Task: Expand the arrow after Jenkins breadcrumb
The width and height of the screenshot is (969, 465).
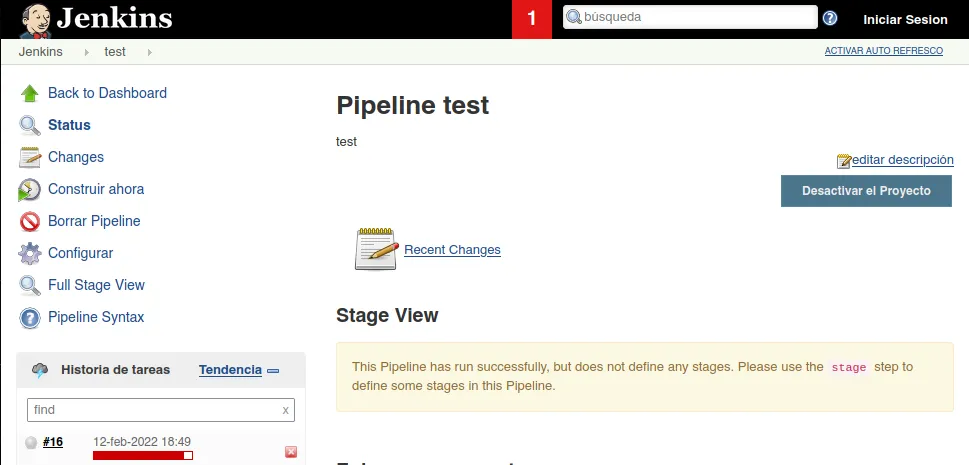Action: tap(87, 53)
